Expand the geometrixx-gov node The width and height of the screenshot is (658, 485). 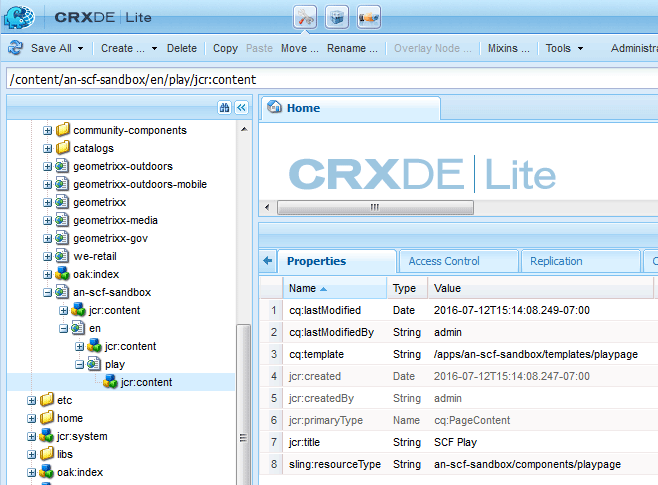point(47,239)
